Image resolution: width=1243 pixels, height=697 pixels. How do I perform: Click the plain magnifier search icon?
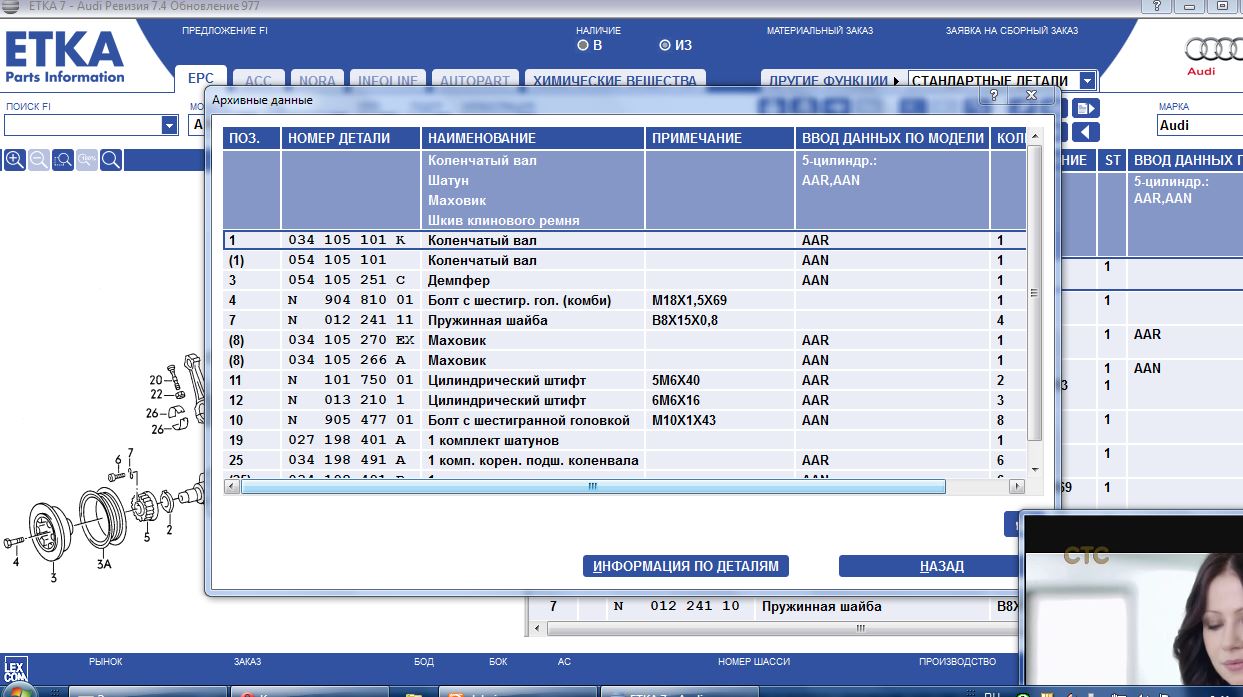[x=111, y=160]
